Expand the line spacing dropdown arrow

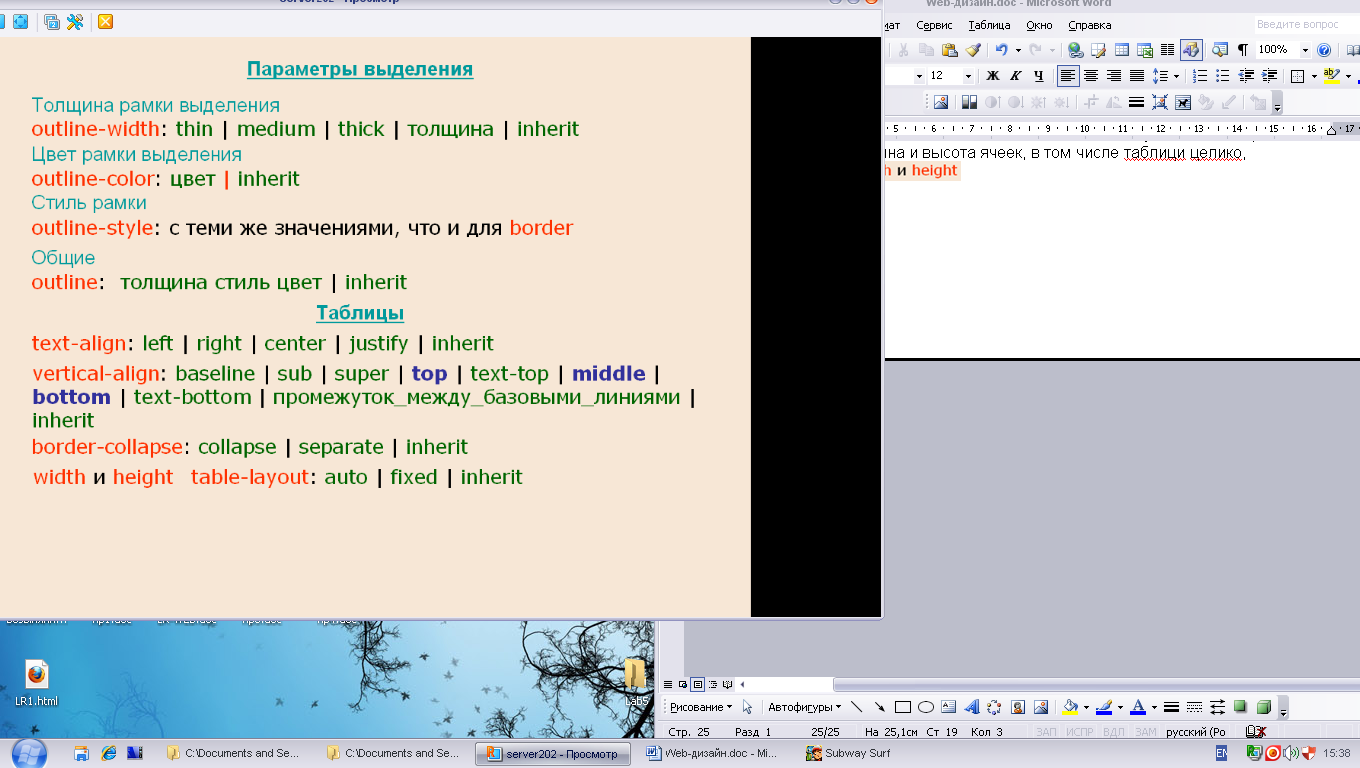click(x=1177, y=76)
